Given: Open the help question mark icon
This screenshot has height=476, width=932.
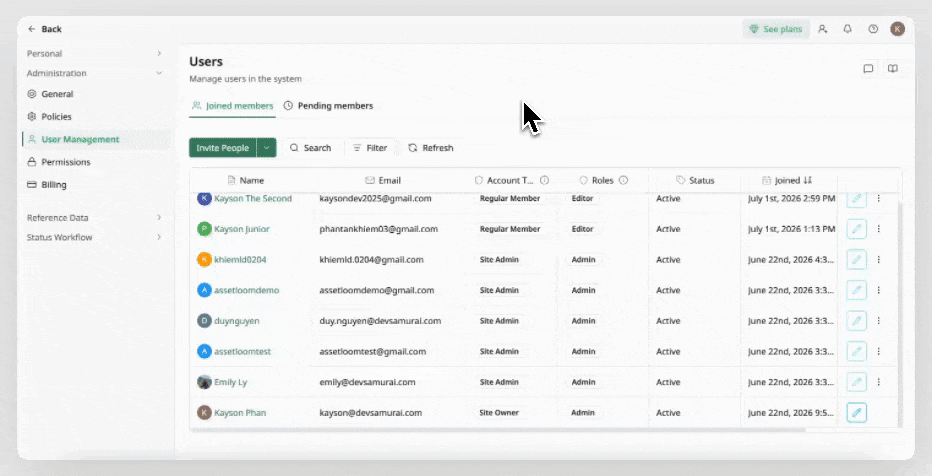Looking at the screenshot, I should click(x=873, y=29).
